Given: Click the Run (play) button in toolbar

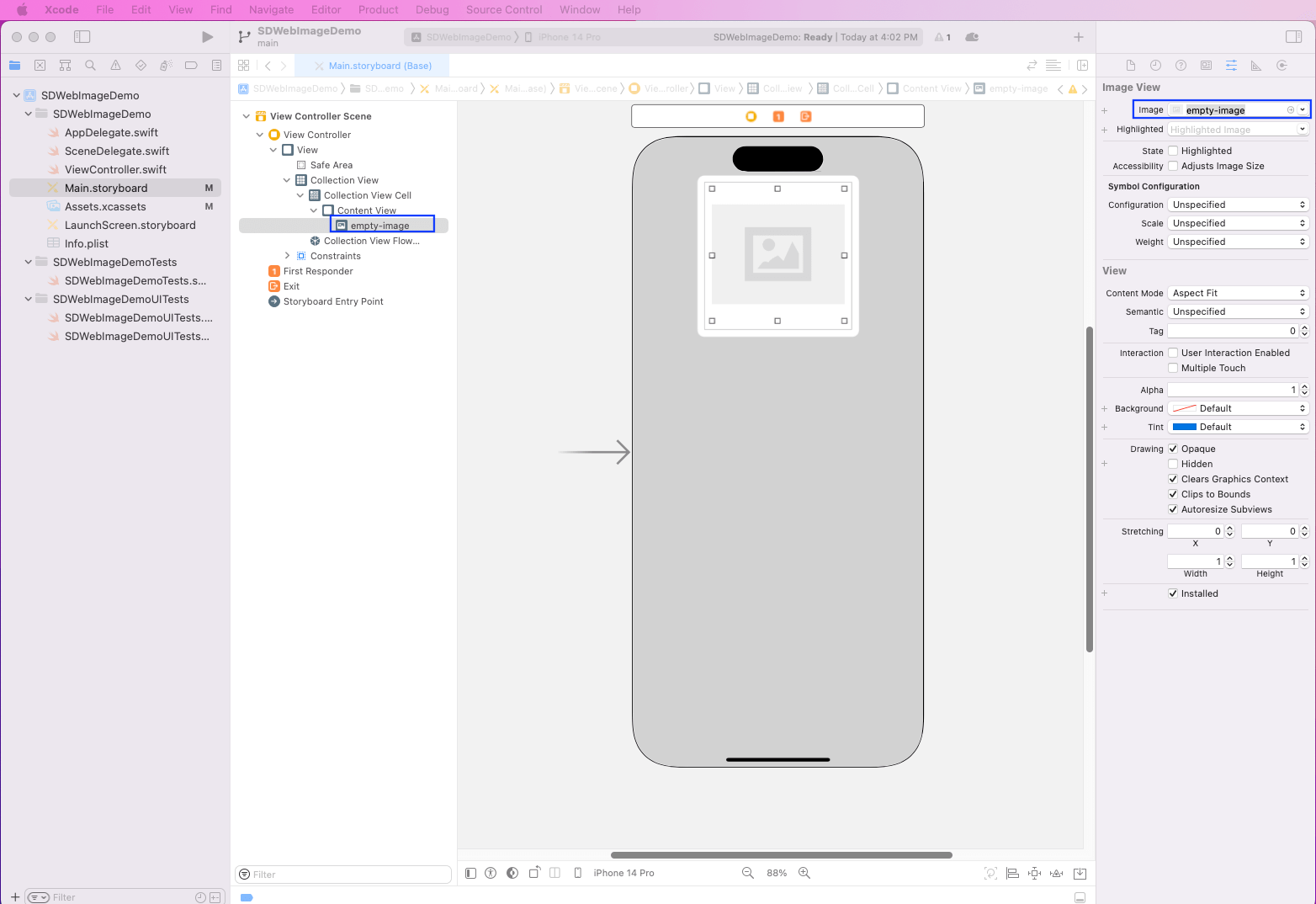Looking at the screenshot, I should point(207,37).
